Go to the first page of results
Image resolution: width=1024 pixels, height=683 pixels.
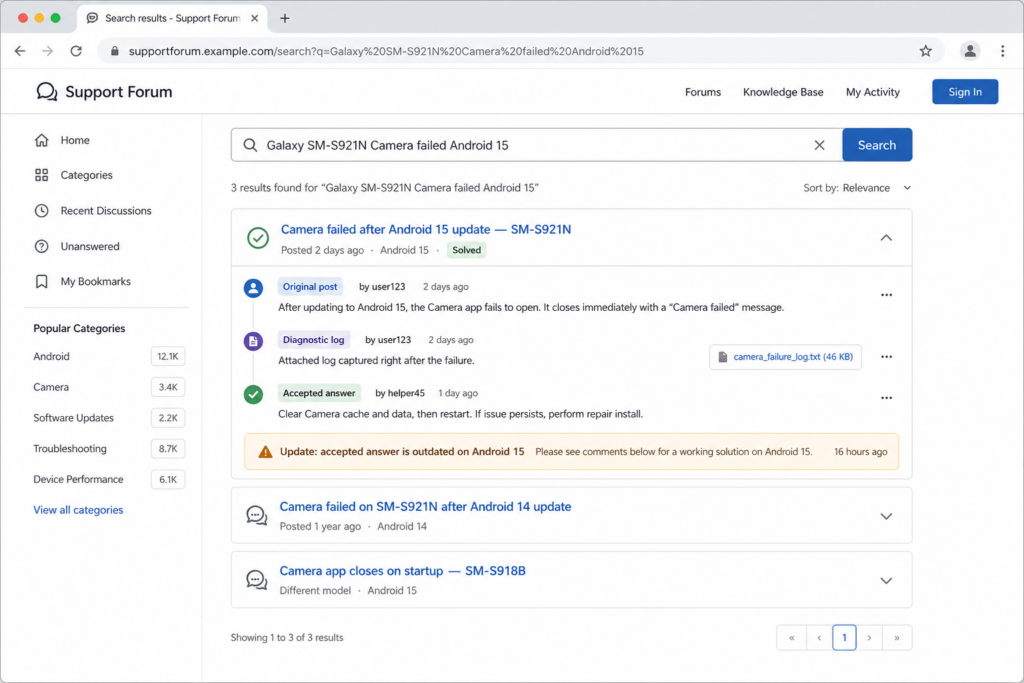tap(792, 638)
